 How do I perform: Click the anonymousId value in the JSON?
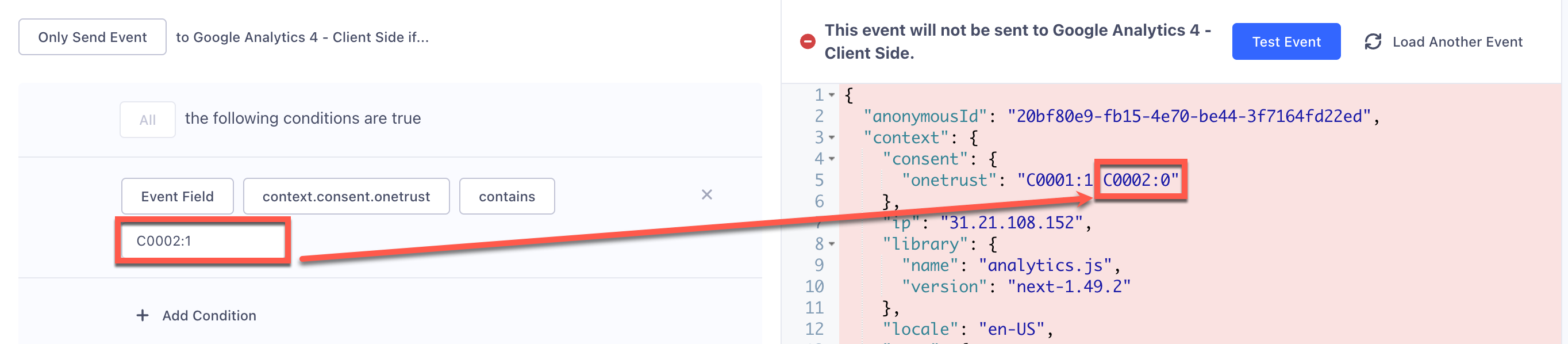point(1189,116)
